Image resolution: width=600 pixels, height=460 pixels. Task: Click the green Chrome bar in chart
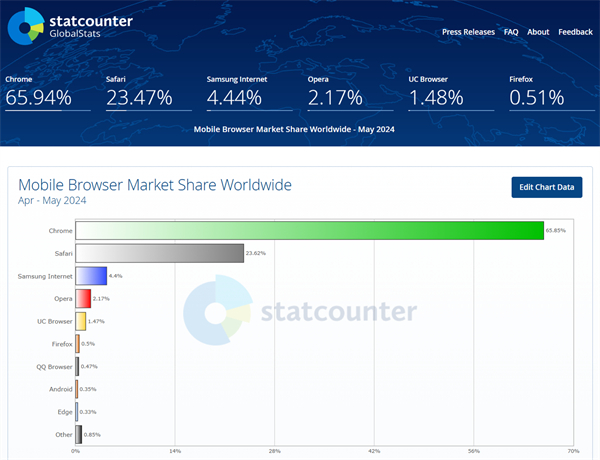pyautogui.click(x=309, y=230)
